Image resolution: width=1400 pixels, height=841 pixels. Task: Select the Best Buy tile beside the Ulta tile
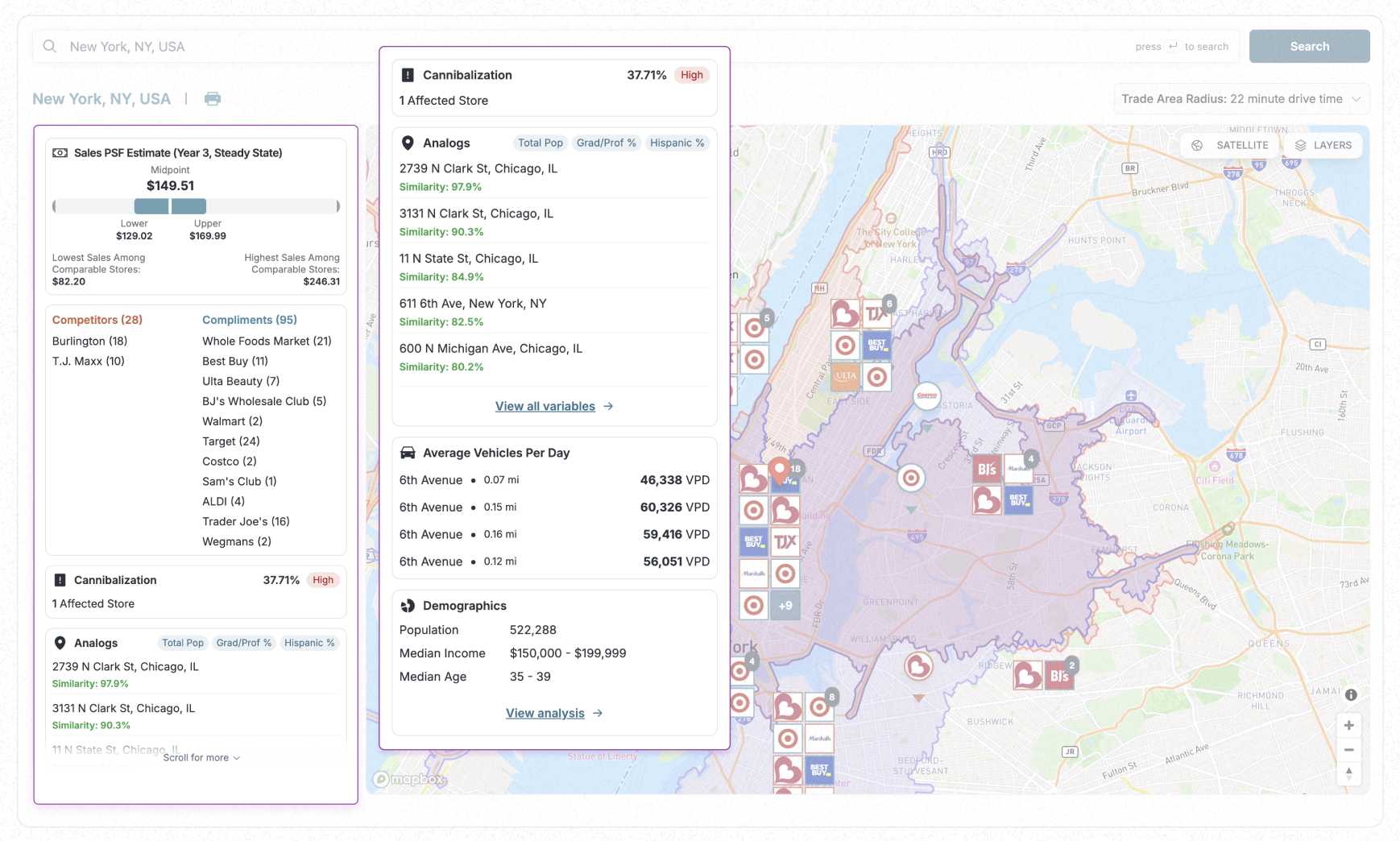click(x=876, y=346)
